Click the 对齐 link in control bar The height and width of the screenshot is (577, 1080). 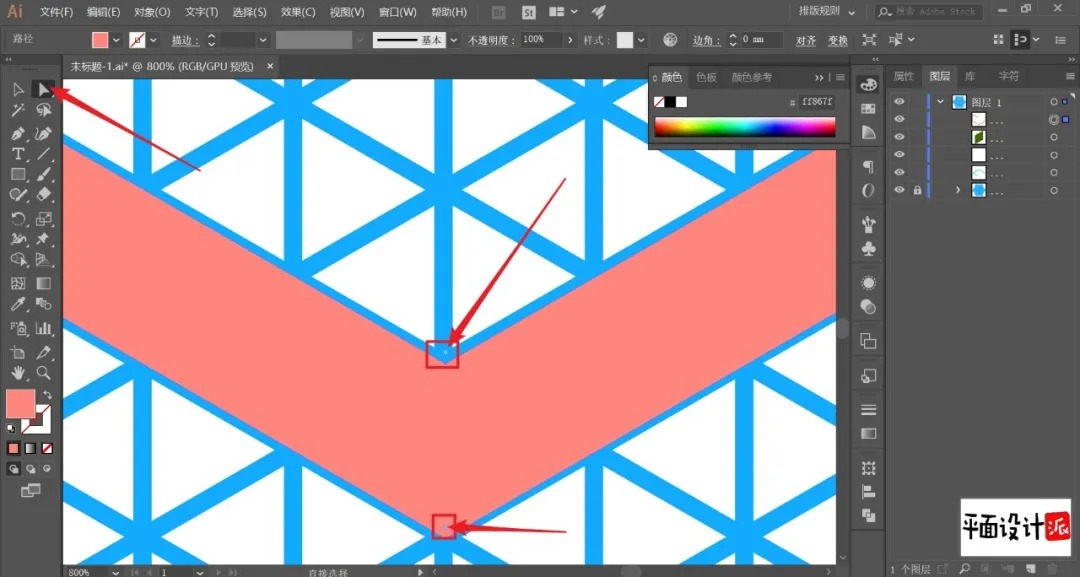point(806,41)
